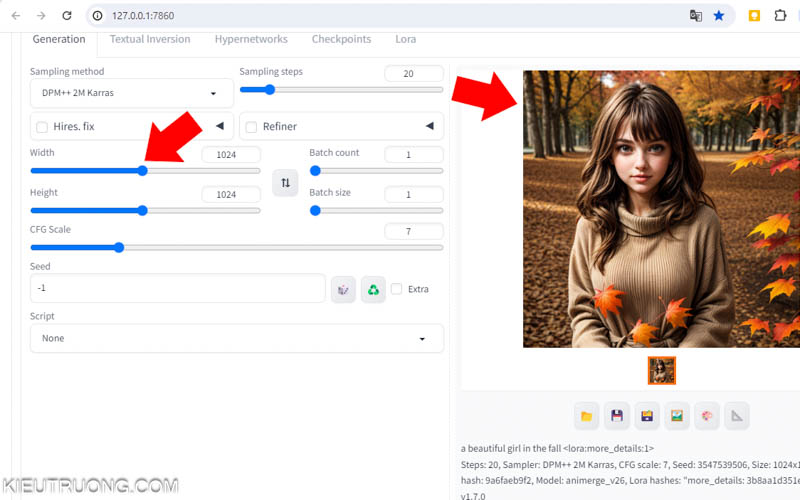This screenshot has height=500, width=800.
Task: Click the address bar URL 127.0.0.1:7860
Action: point(143,16)
